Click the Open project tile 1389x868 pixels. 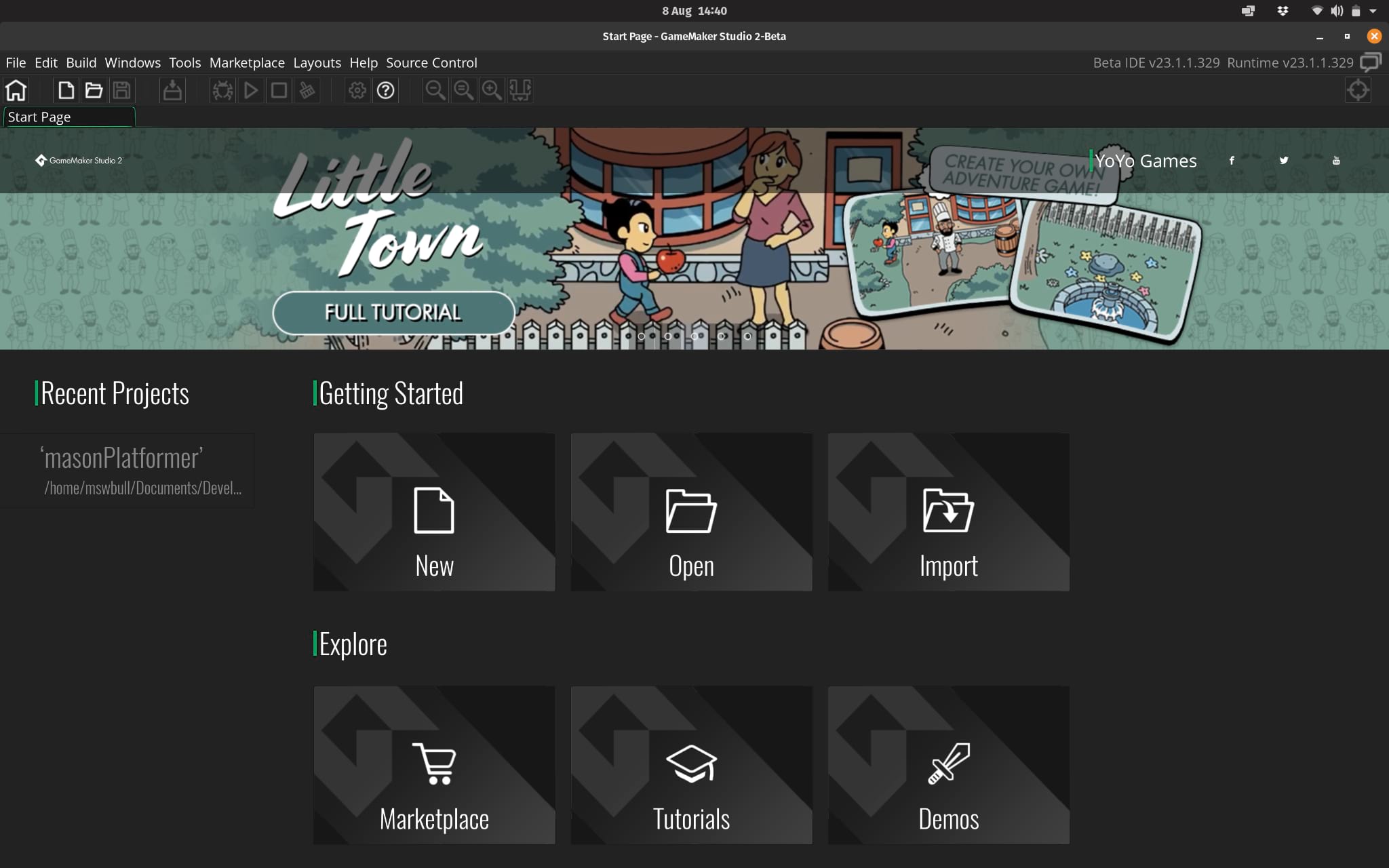[691, 512]
